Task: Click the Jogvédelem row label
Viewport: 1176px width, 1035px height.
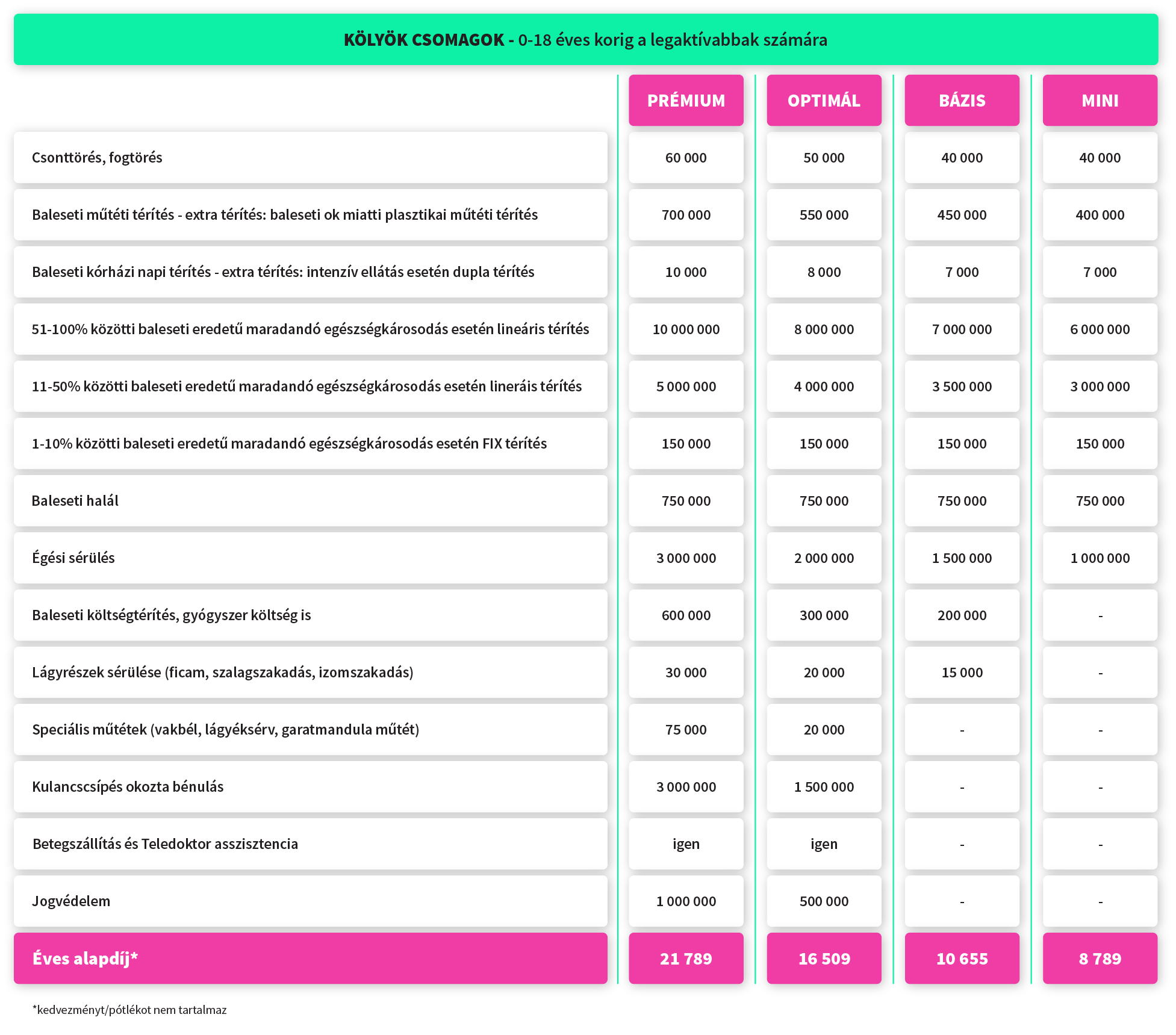Action: tap(71, 901)
